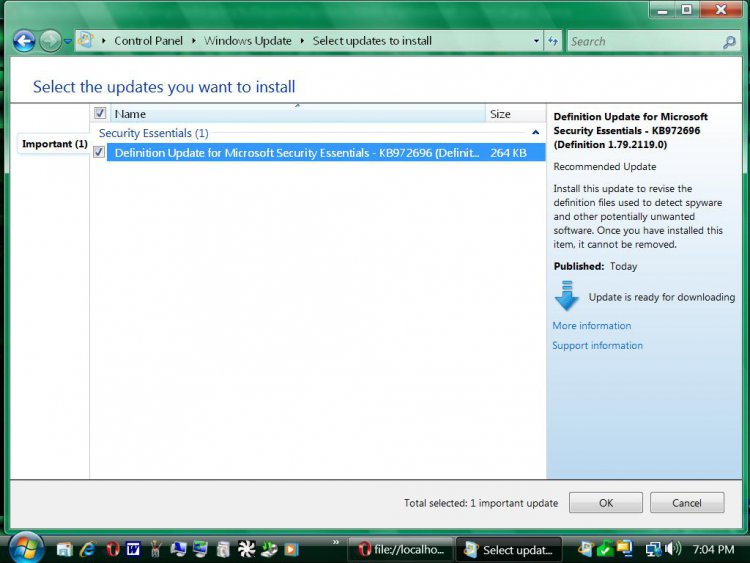Click the first quick launch icon beside Start
This screenshot has width=750, height=563.
[64, 549]
